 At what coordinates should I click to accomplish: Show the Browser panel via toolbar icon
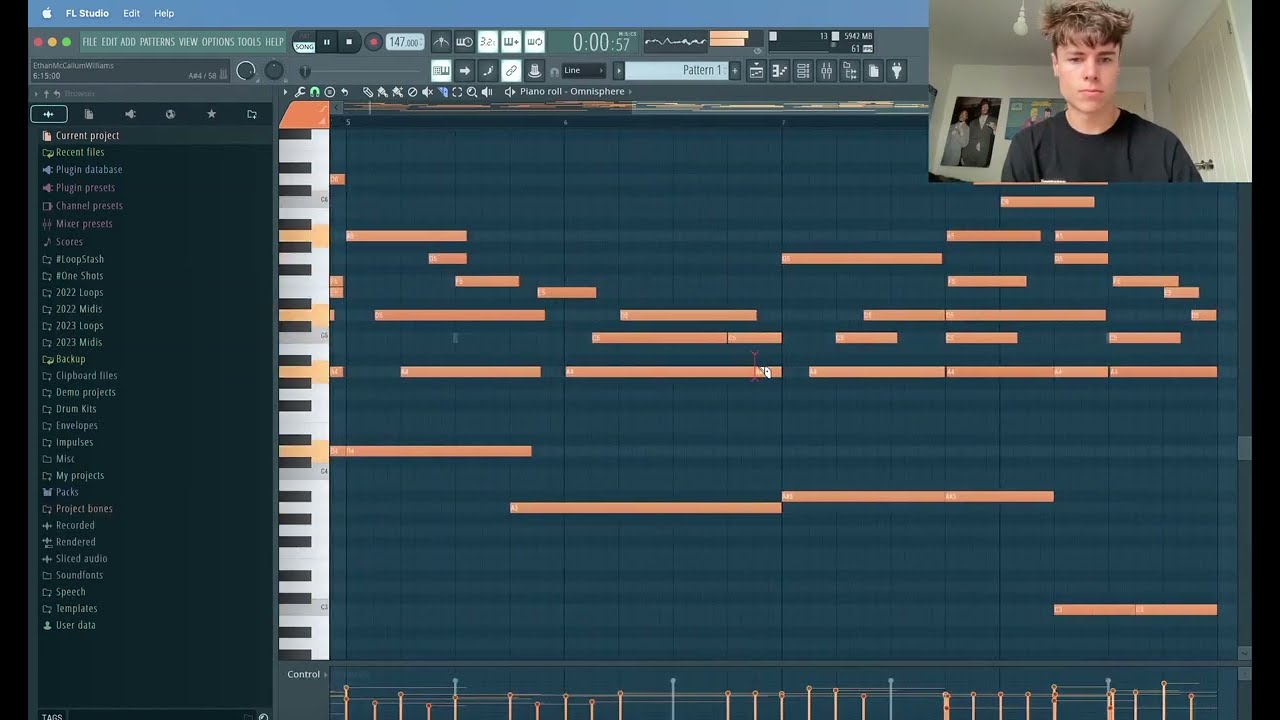(x=849, y=71)
